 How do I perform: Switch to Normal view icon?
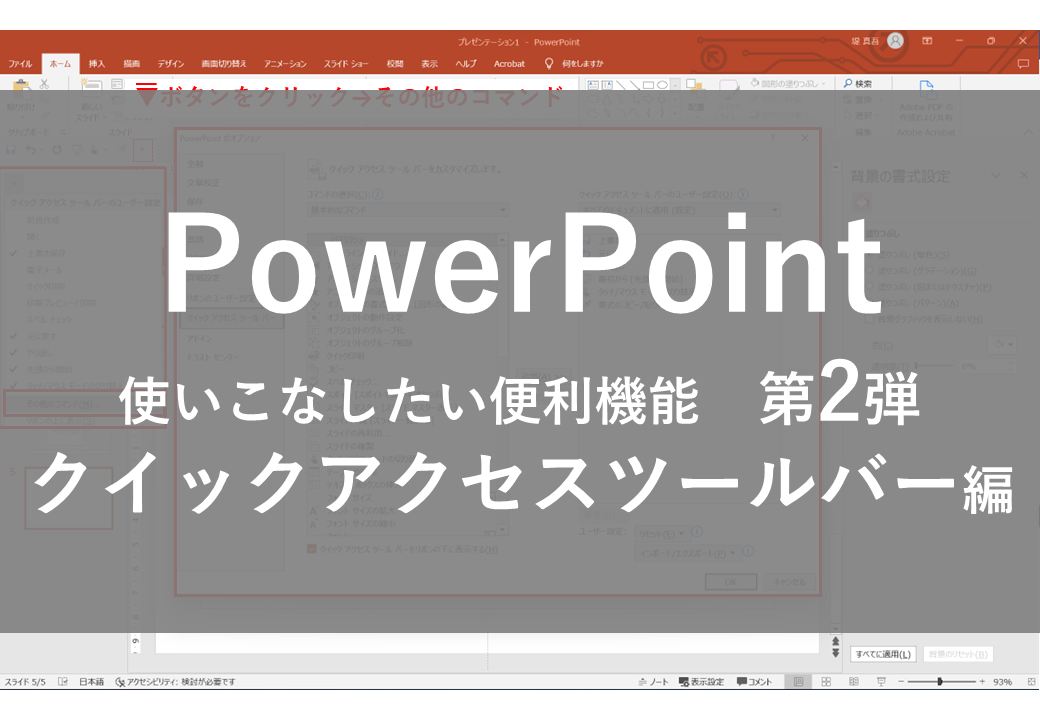pos(799,682)
